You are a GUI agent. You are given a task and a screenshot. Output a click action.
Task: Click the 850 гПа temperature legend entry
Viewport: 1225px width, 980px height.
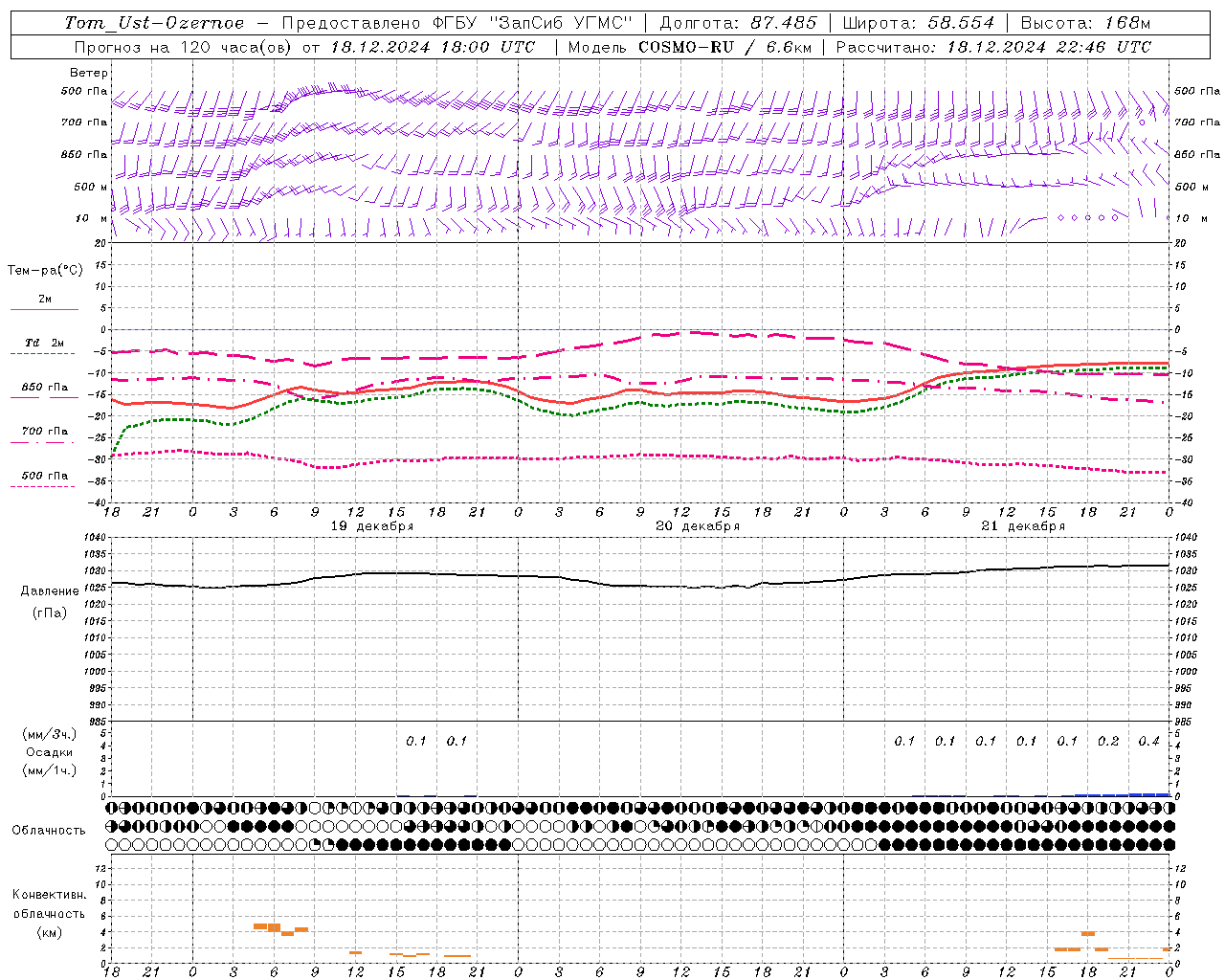[x=45, y=388]
